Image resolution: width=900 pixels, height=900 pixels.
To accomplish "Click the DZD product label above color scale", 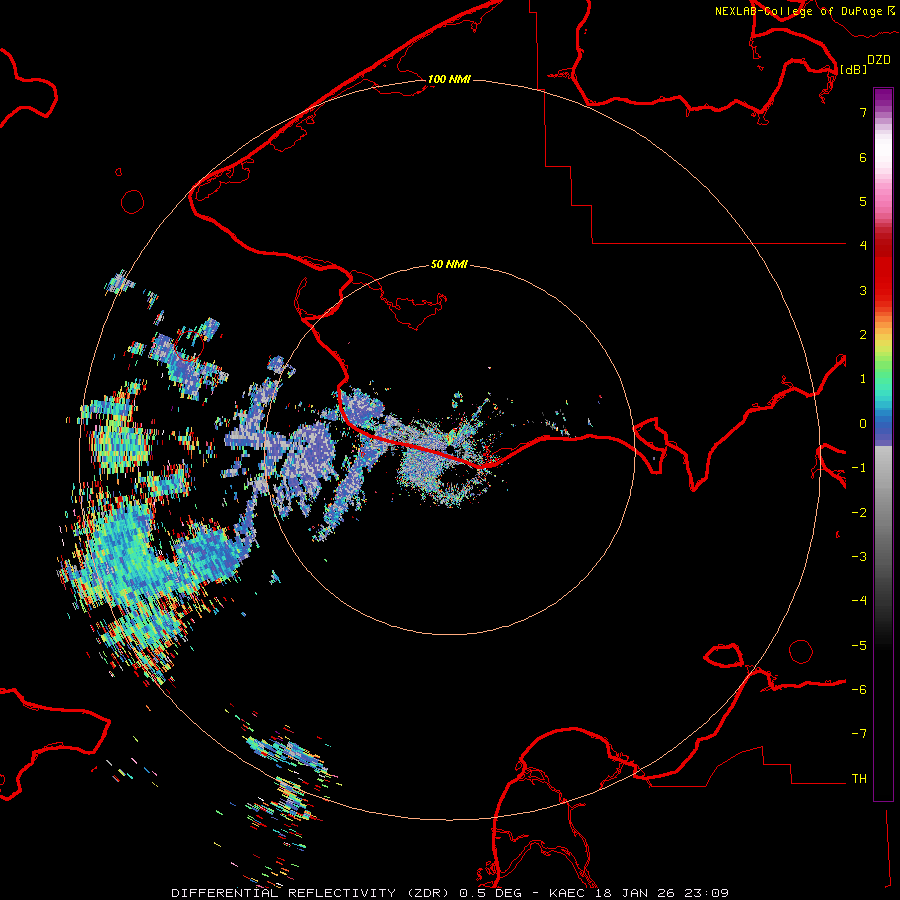I will tap(879, 60).
